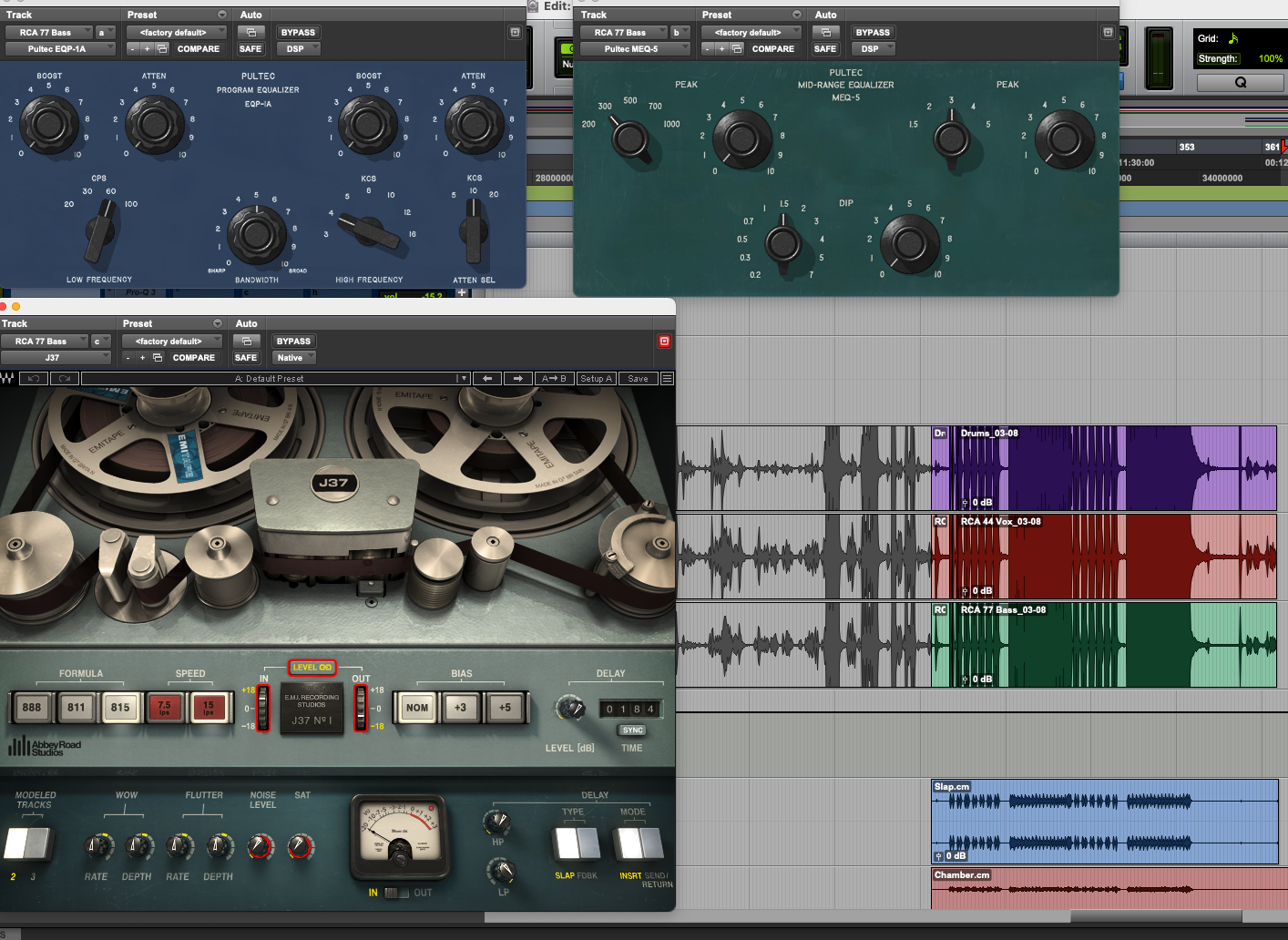Select the Slap.cm clip

(1104, 822)
